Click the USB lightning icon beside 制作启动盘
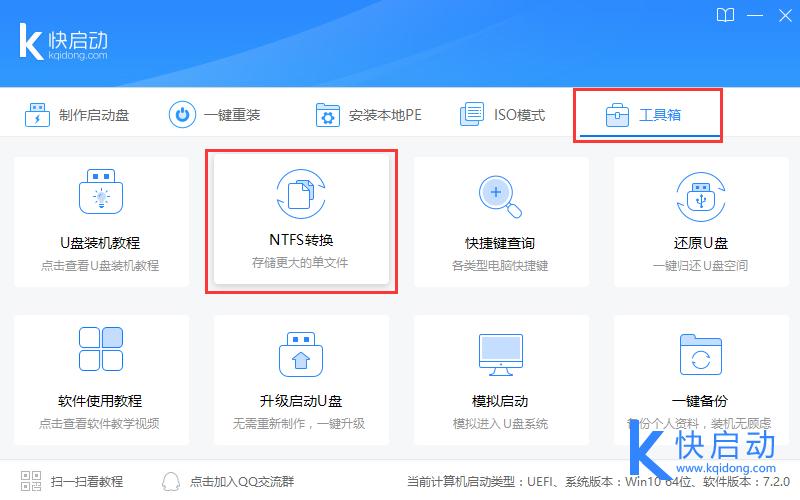 click(x=37, y=115)
